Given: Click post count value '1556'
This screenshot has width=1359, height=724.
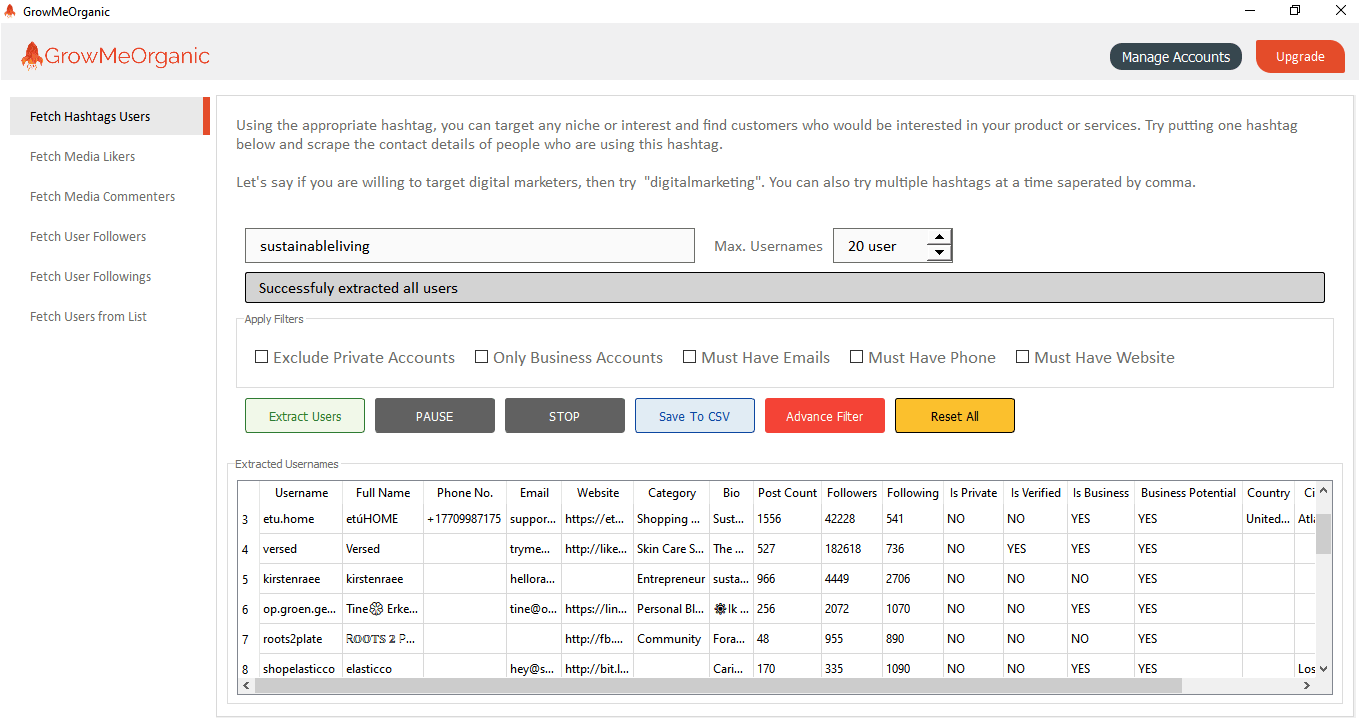Looking at the screenshot, I should 787,519.
